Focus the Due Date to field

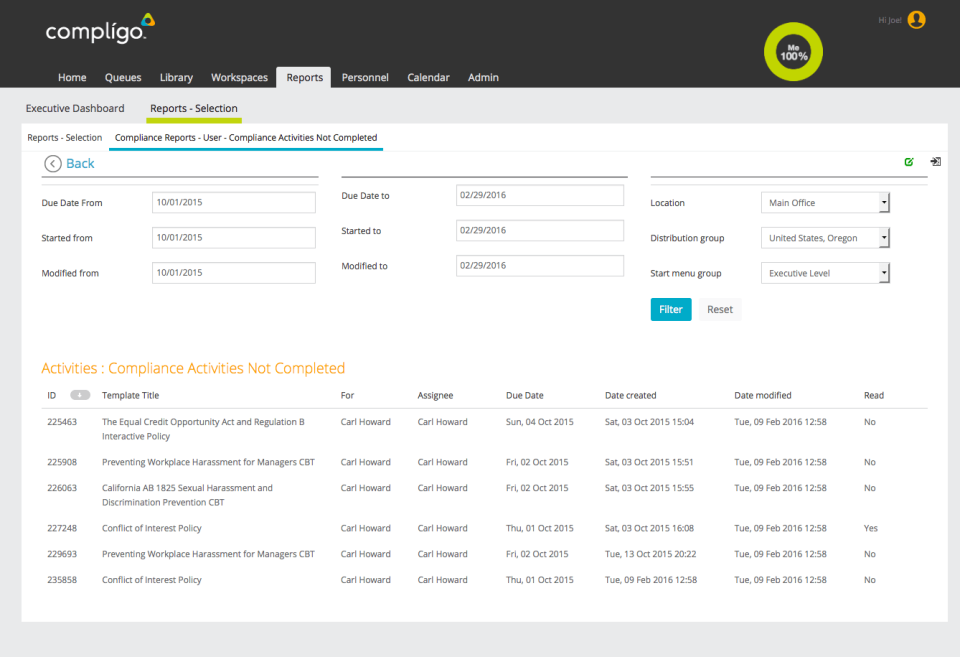coord(540,195)
